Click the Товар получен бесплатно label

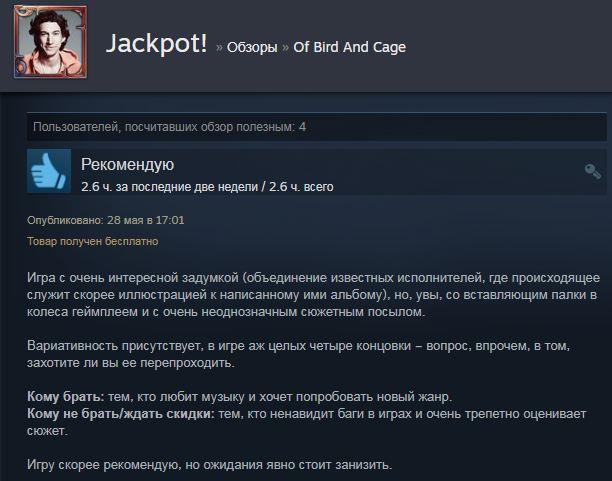click(x=93, y=241)
